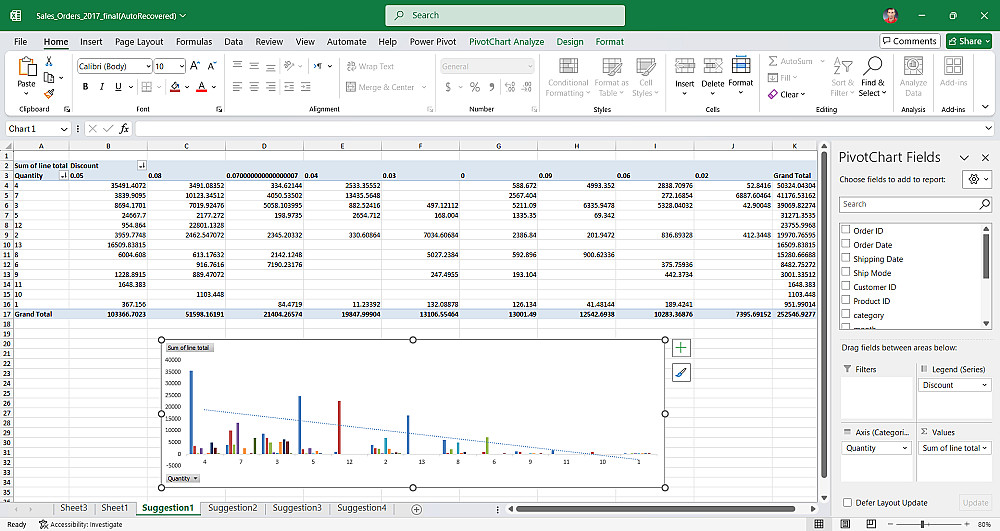Viewport: 1000px width, 531px height.
Task: Switch to the Suggestion2 sheet tab
Action: click(232, 508)
